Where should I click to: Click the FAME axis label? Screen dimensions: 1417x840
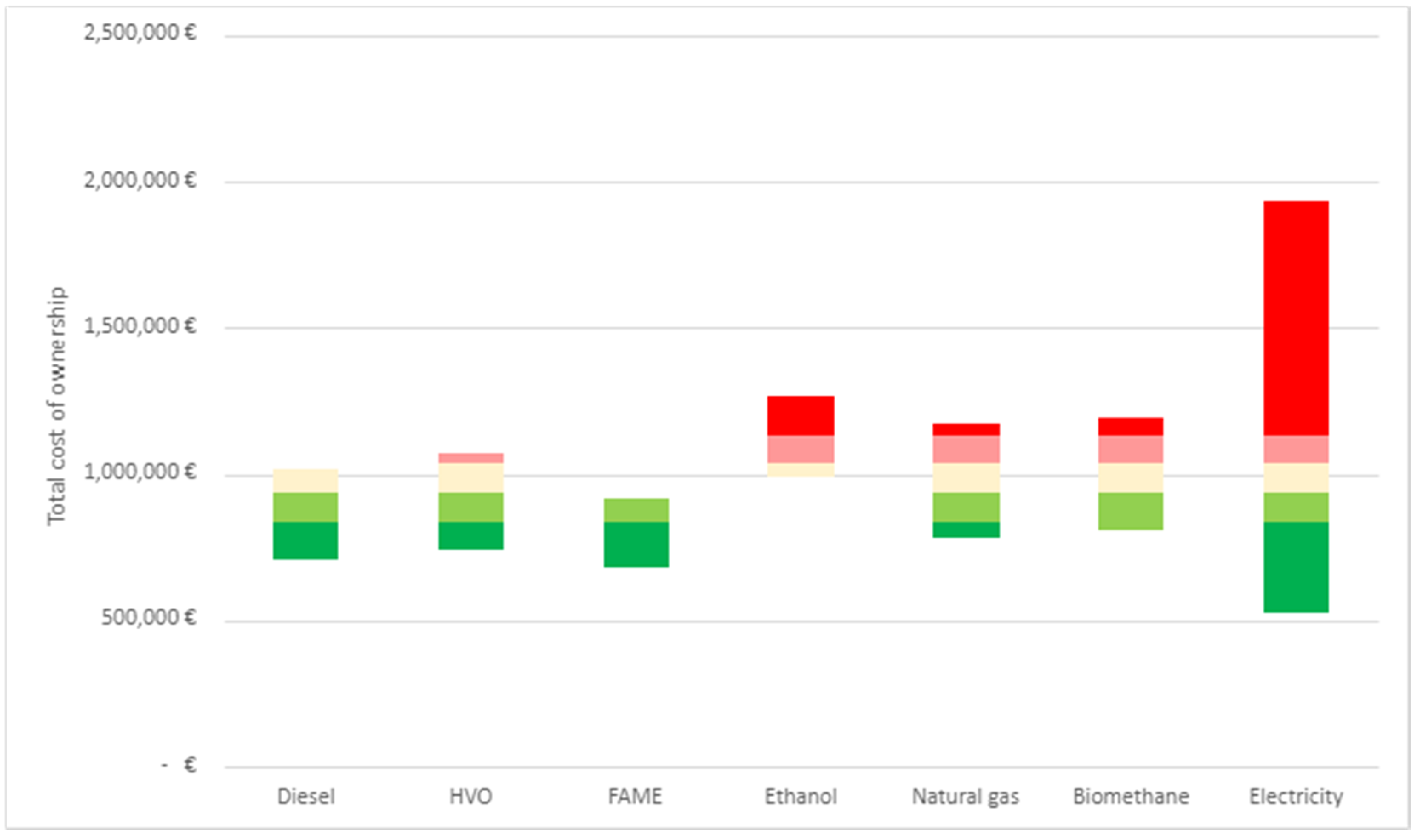pyautogui.click(x=635, y=797)
